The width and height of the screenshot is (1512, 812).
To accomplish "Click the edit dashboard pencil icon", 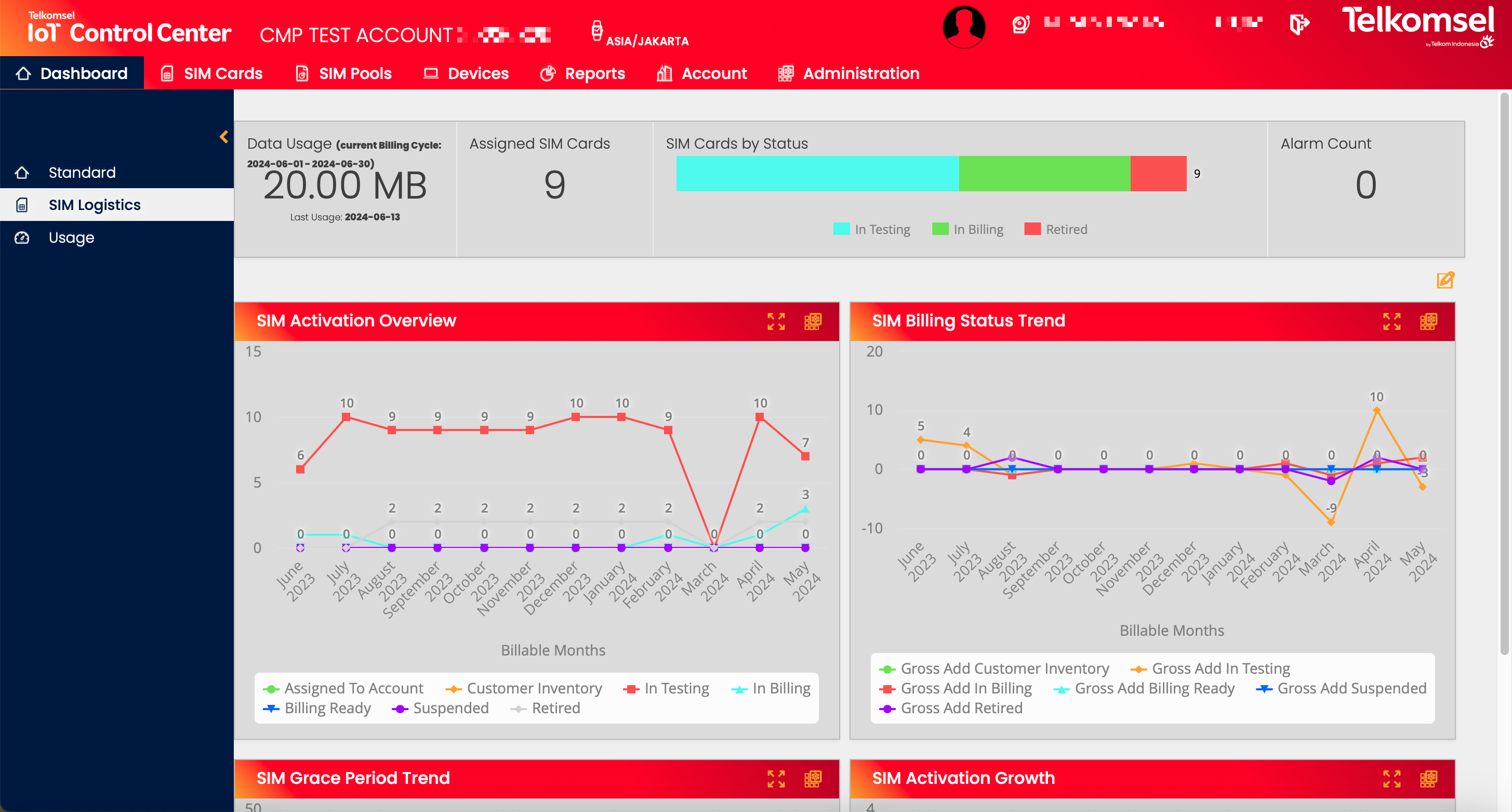I will click(x=1445, y=280).
